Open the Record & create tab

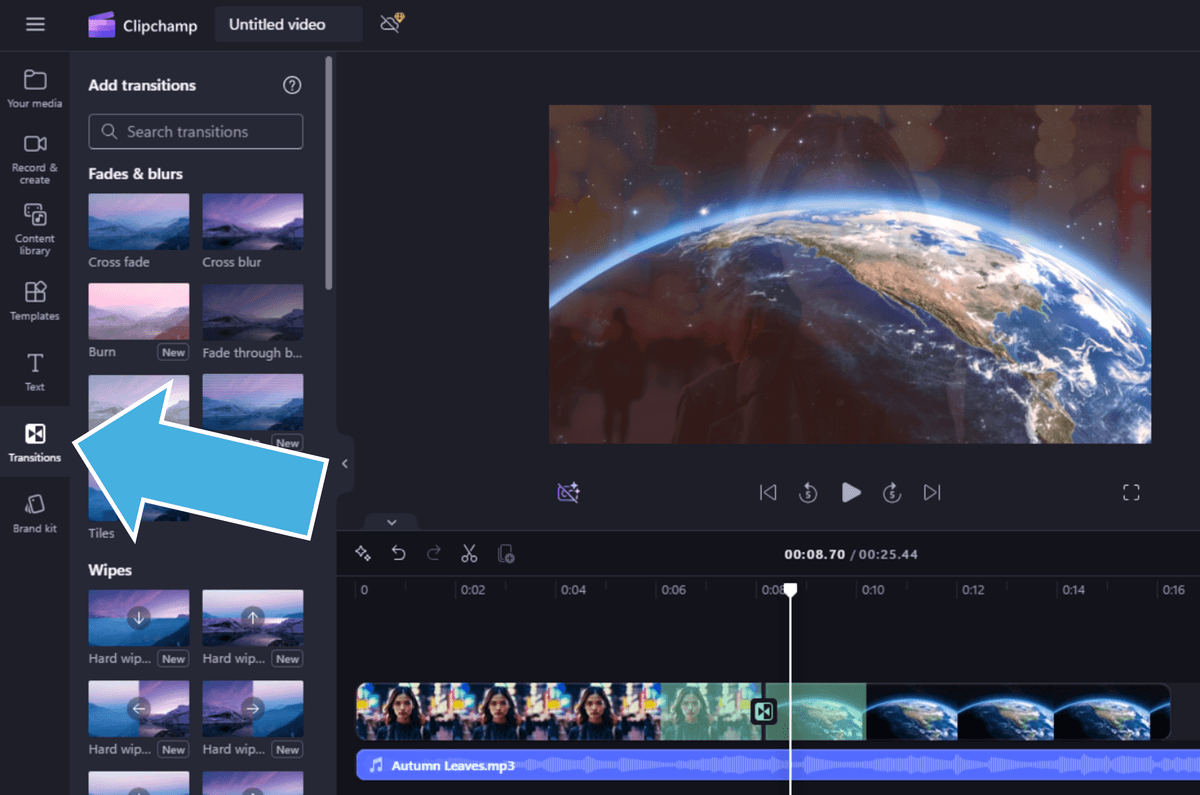(x=35, y=159)
